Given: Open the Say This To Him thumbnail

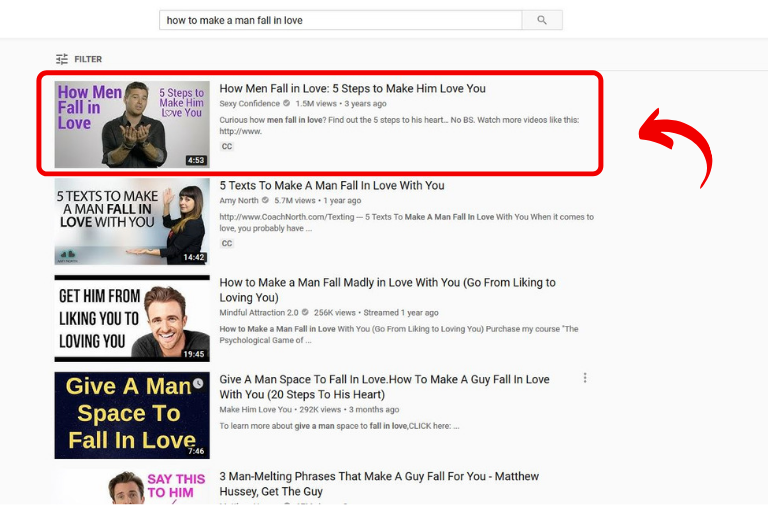Looking at the screenshot, I should (132, 487).
